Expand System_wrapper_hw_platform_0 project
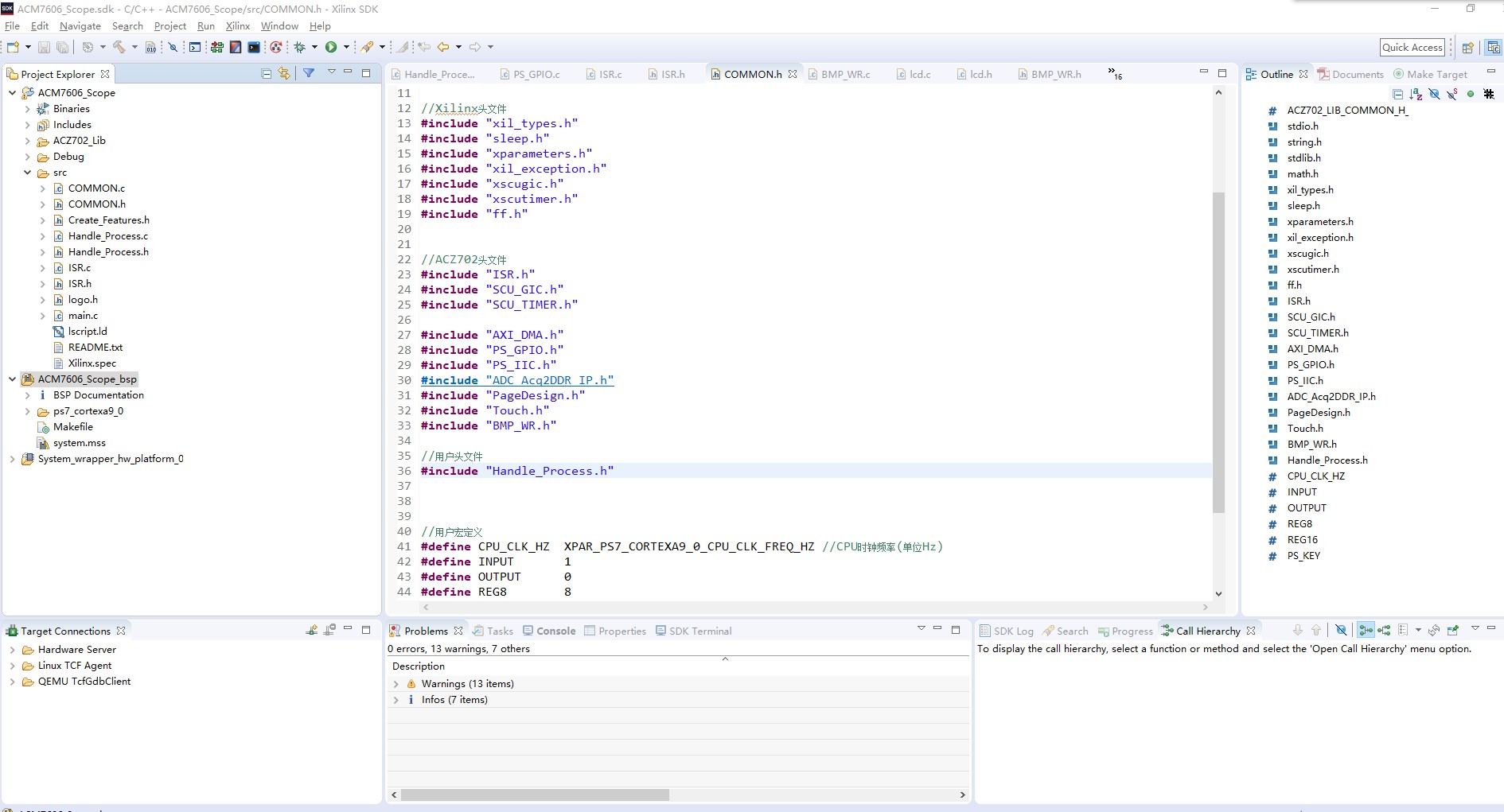This screenshot has width=1504, height=812. pyautogui.click(x=12, y=459)
